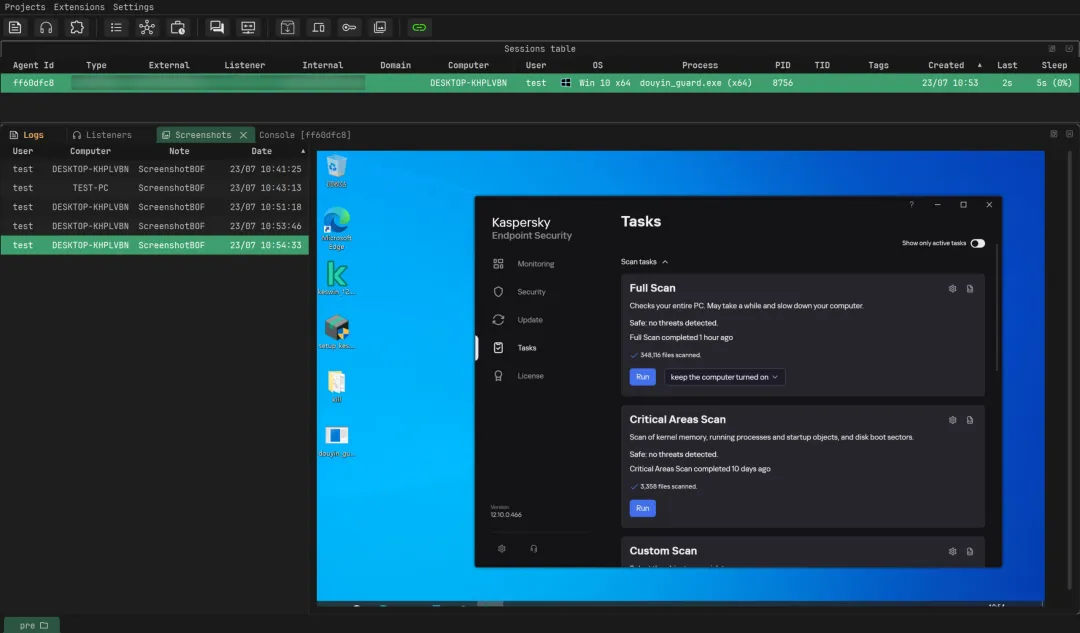Open credentials key toolbar icon
The width and height of the screenshot is (1080, 633).
(x=349, y=28)
